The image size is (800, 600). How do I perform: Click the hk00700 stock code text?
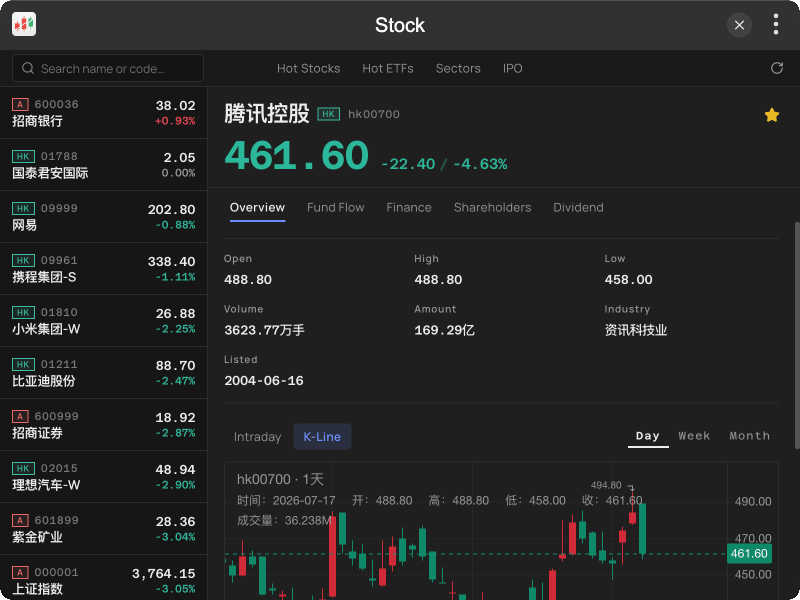[373, 114]
